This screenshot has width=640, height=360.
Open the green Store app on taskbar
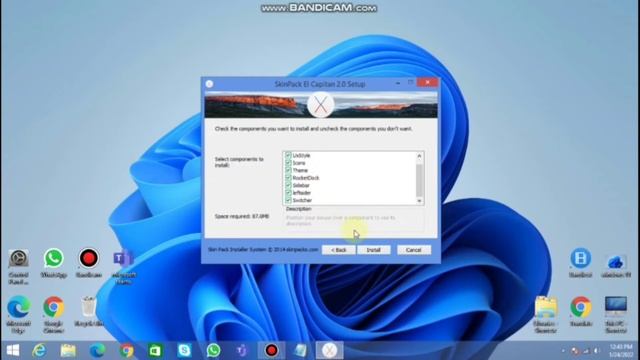tap(155, 350)
